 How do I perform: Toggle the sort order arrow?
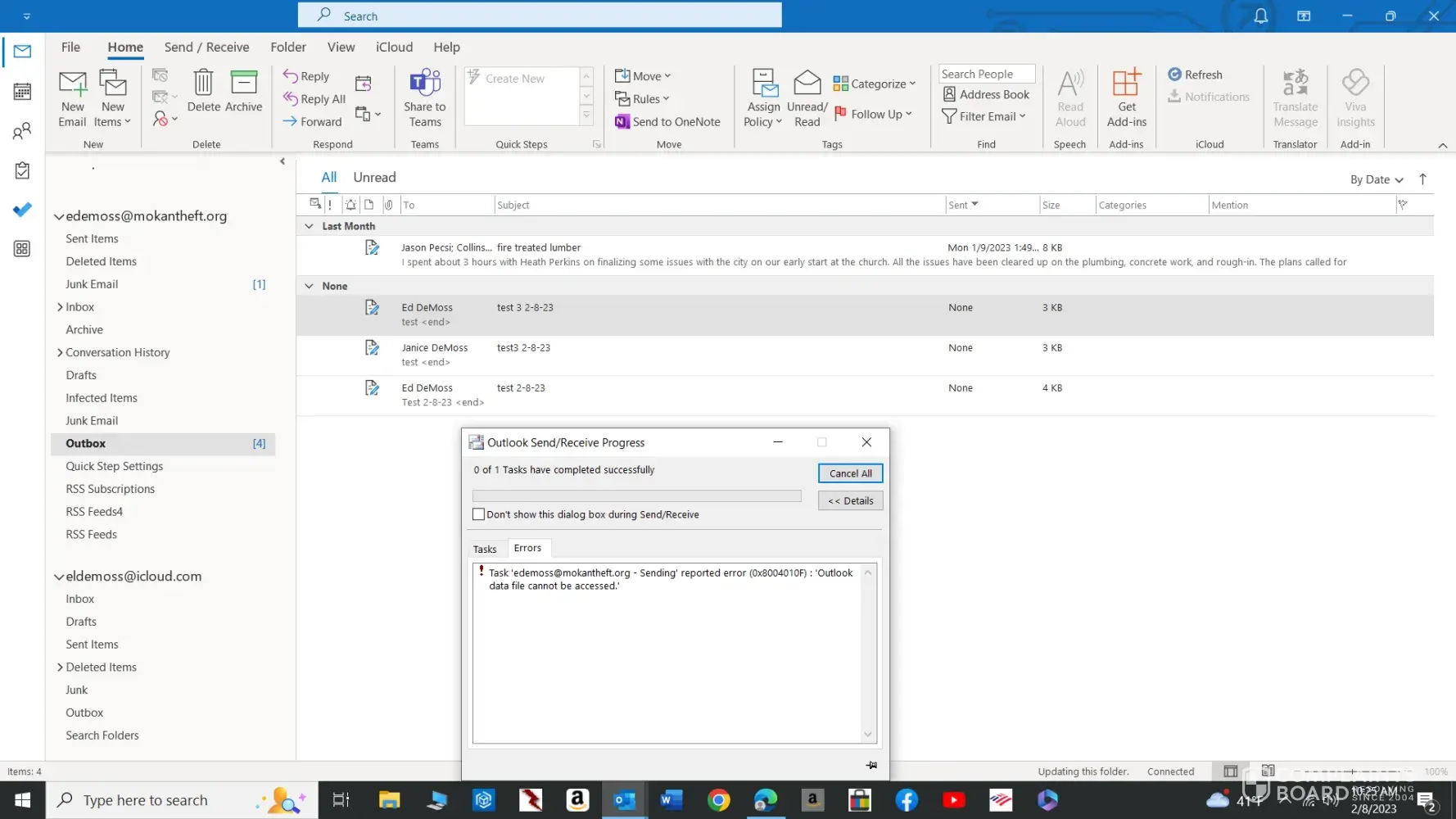coord(1422,179)
